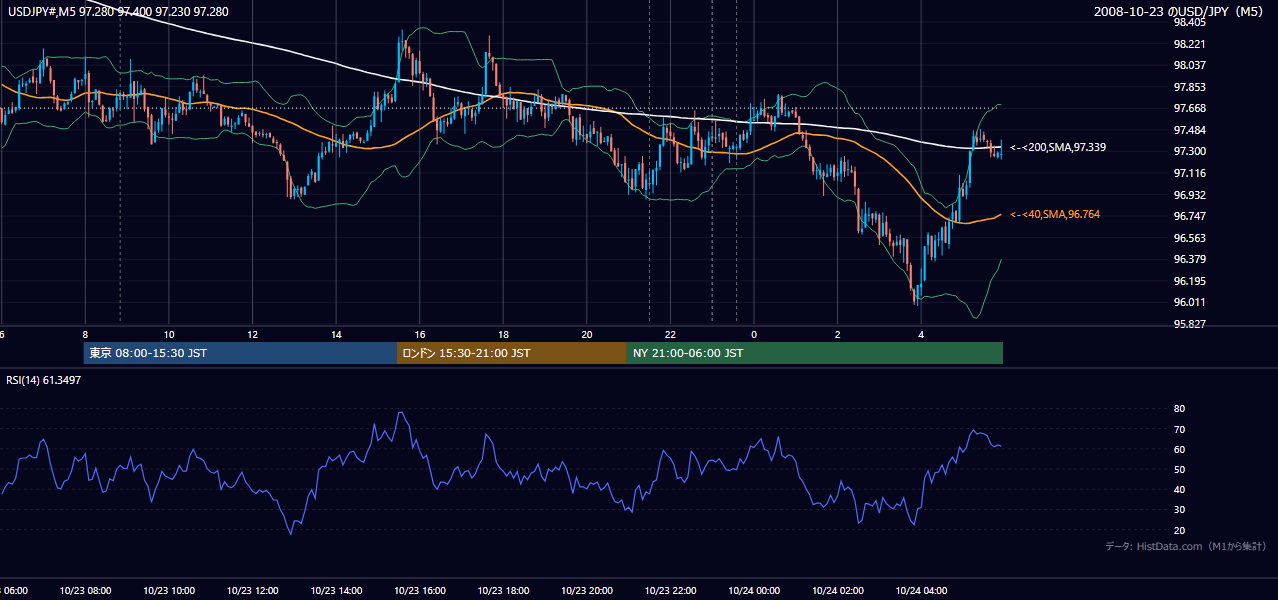Click price axis value 98.405
This screenshot has height=600, width=1278.
(1189, 22)
